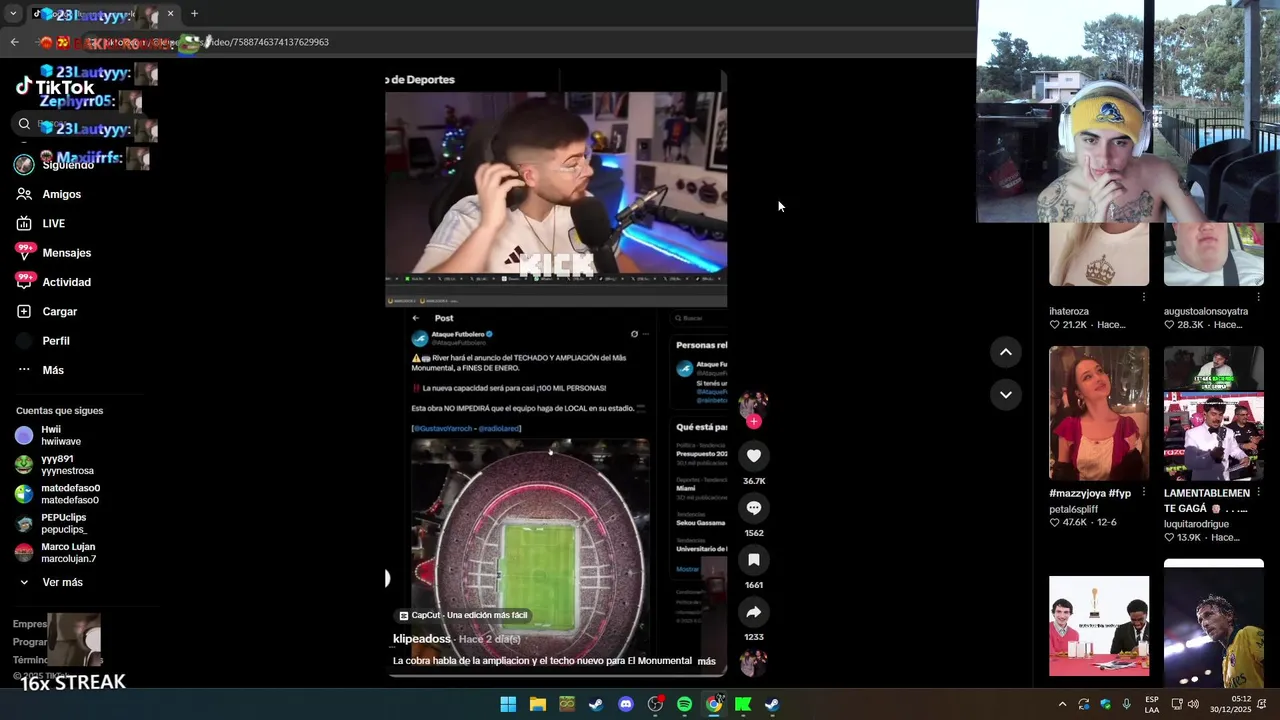
Task: Select Cargar to upload a video
Action: tap(47, 312)
